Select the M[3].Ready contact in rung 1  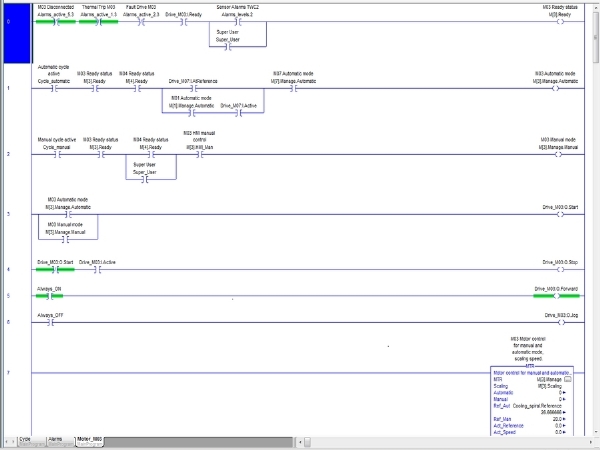tap(95, 89)
